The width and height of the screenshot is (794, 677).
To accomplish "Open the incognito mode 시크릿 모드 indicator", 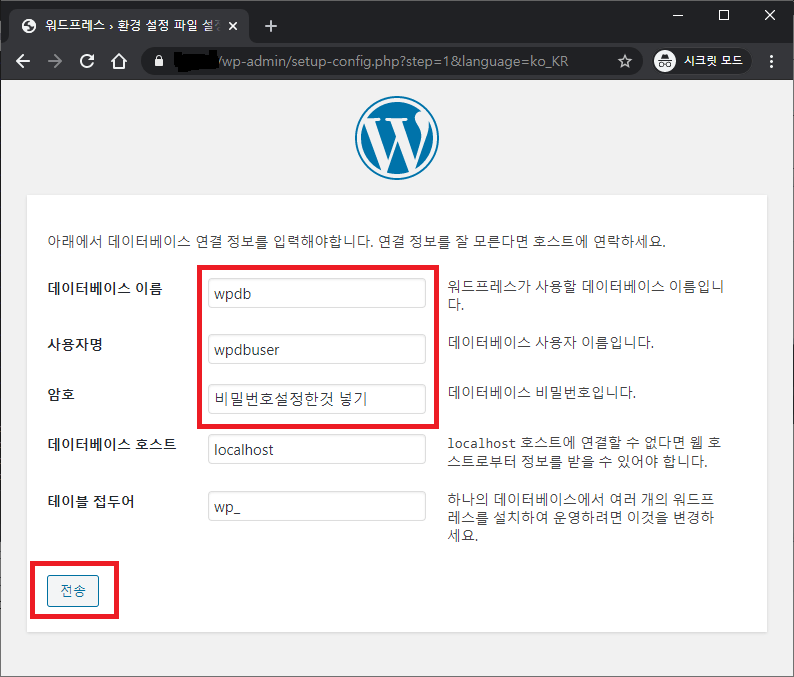I will point(700,61).
